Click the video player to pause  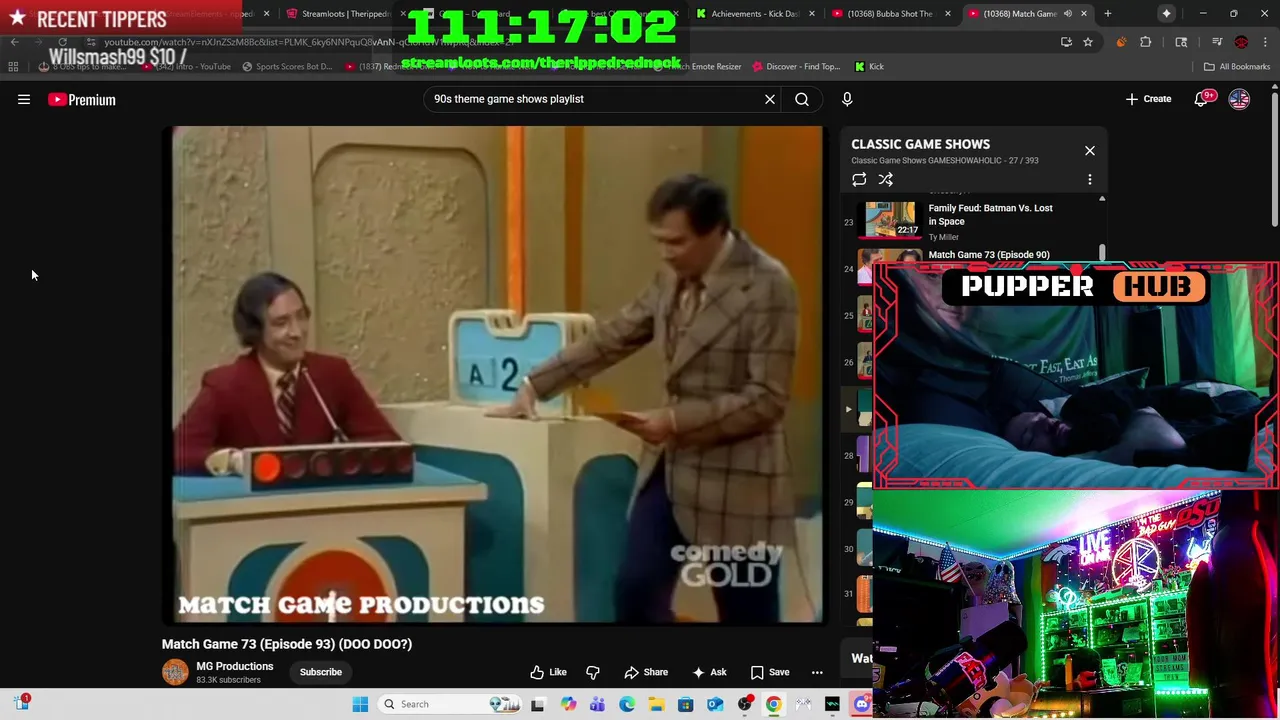496,374
